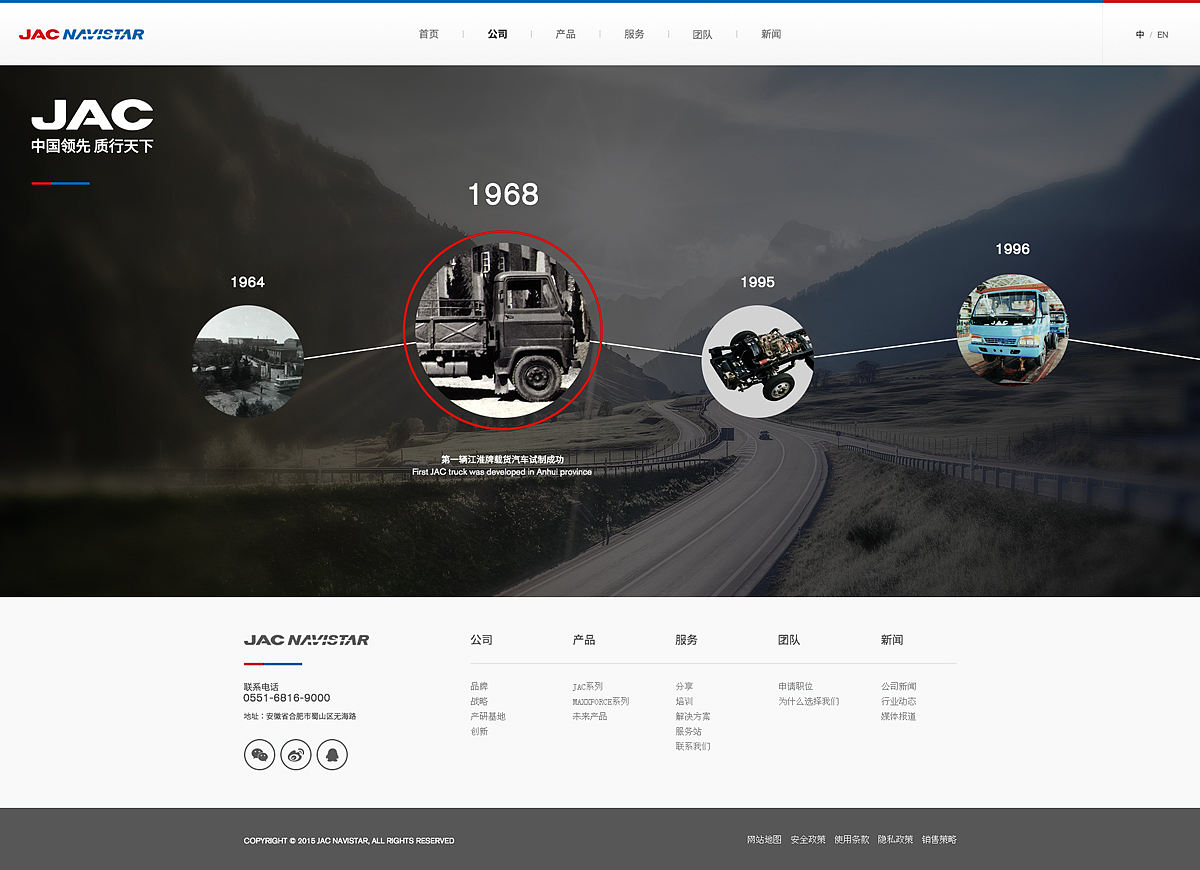This screenshot has width=1200, height=870.
Task: Open footer 服务 heading
Action: pyautogui.click(x=687, y=640)
